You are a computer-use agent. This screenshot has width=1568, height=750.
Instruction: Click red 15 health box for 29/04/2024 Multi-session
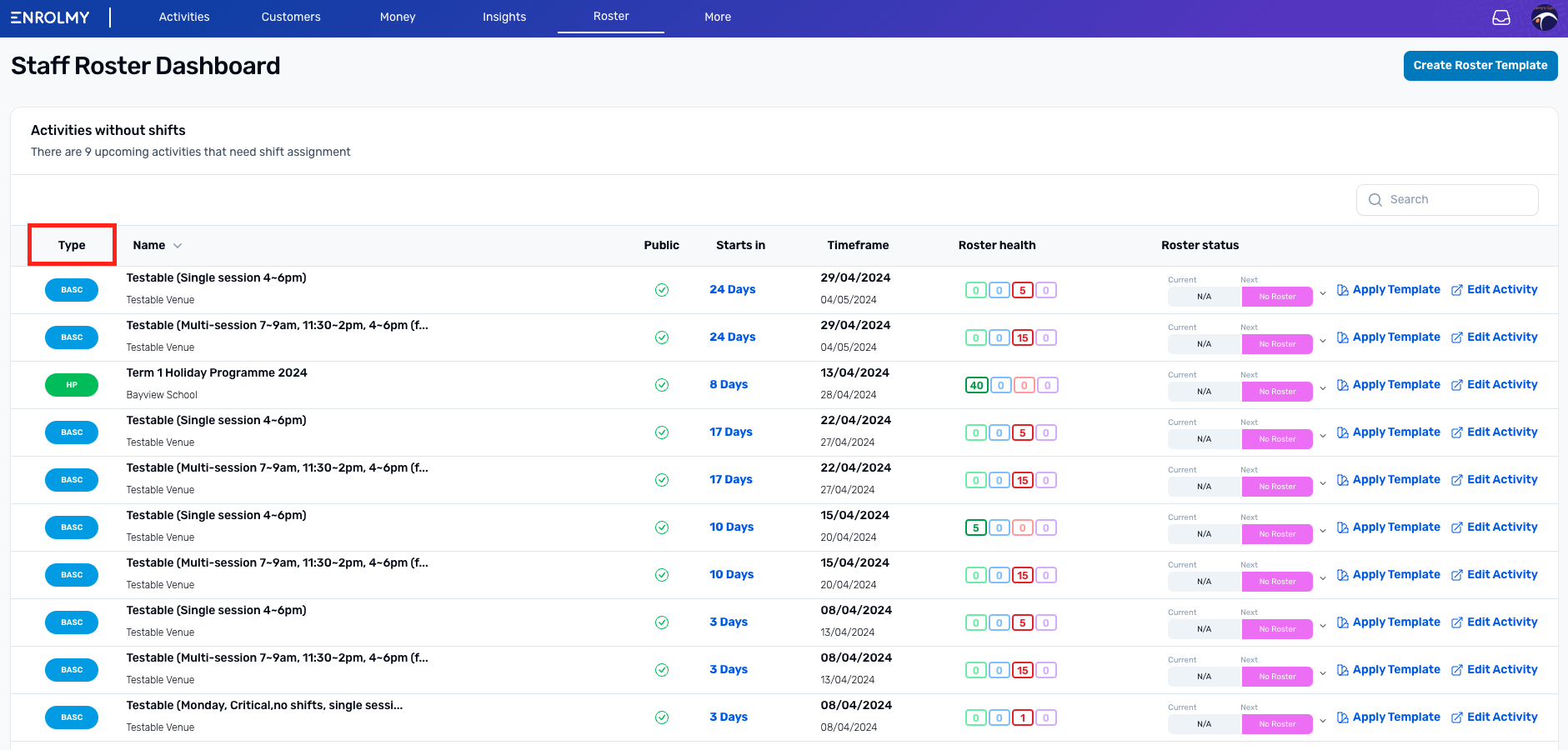click(x=1023, y=337)
